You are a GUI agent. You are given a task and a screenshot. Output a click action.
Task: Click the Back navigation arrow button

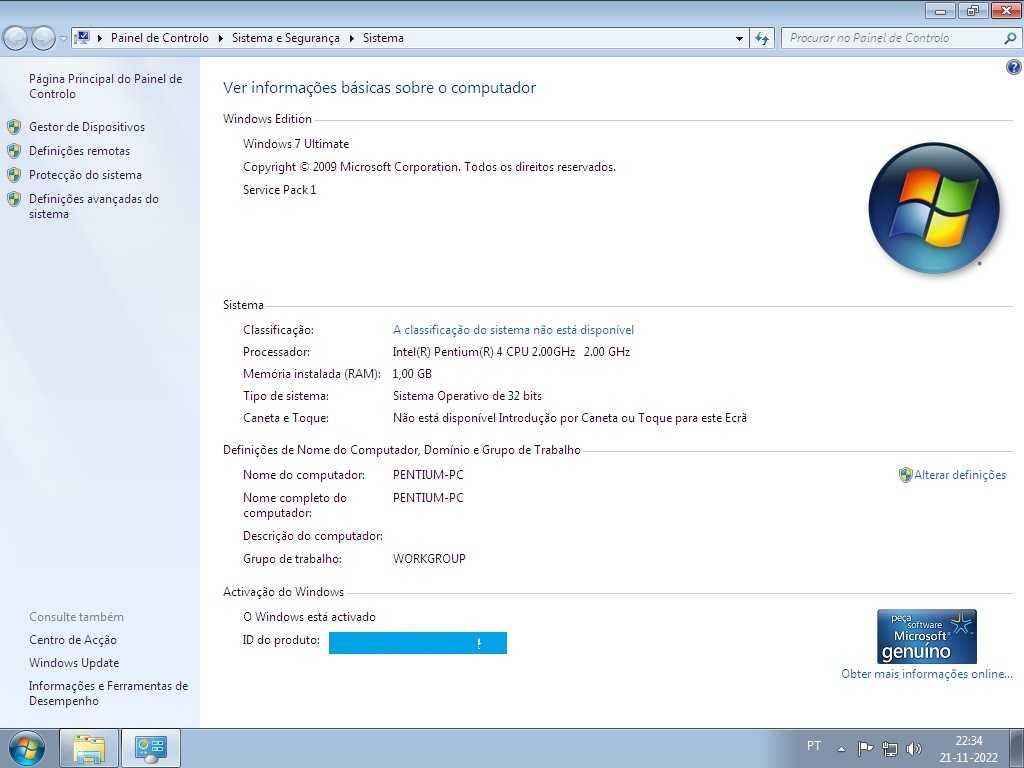[x=16, y=39]
